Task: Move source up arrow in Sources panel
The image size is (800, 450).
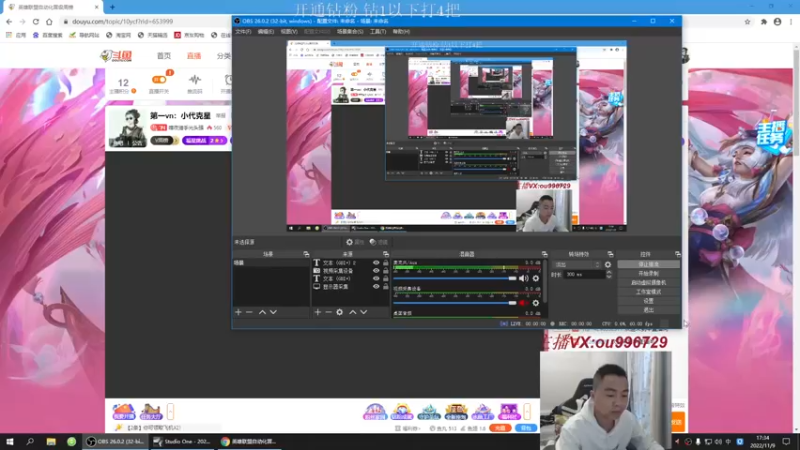Action: click(353, 312)
